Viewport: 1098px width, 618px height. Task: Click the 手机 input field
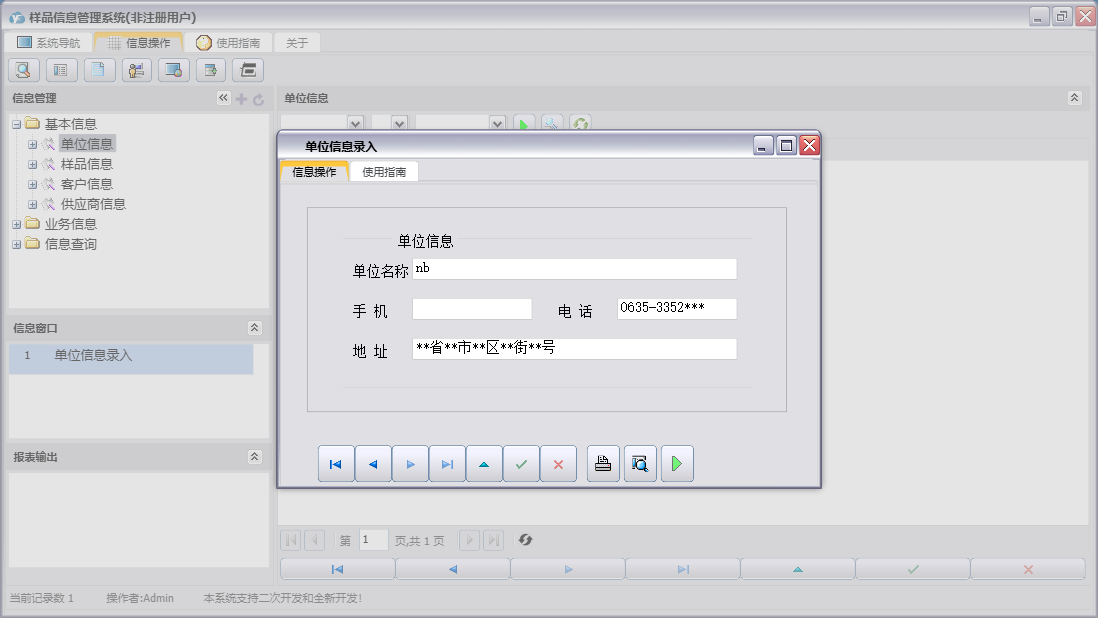[x=472, y=309]
